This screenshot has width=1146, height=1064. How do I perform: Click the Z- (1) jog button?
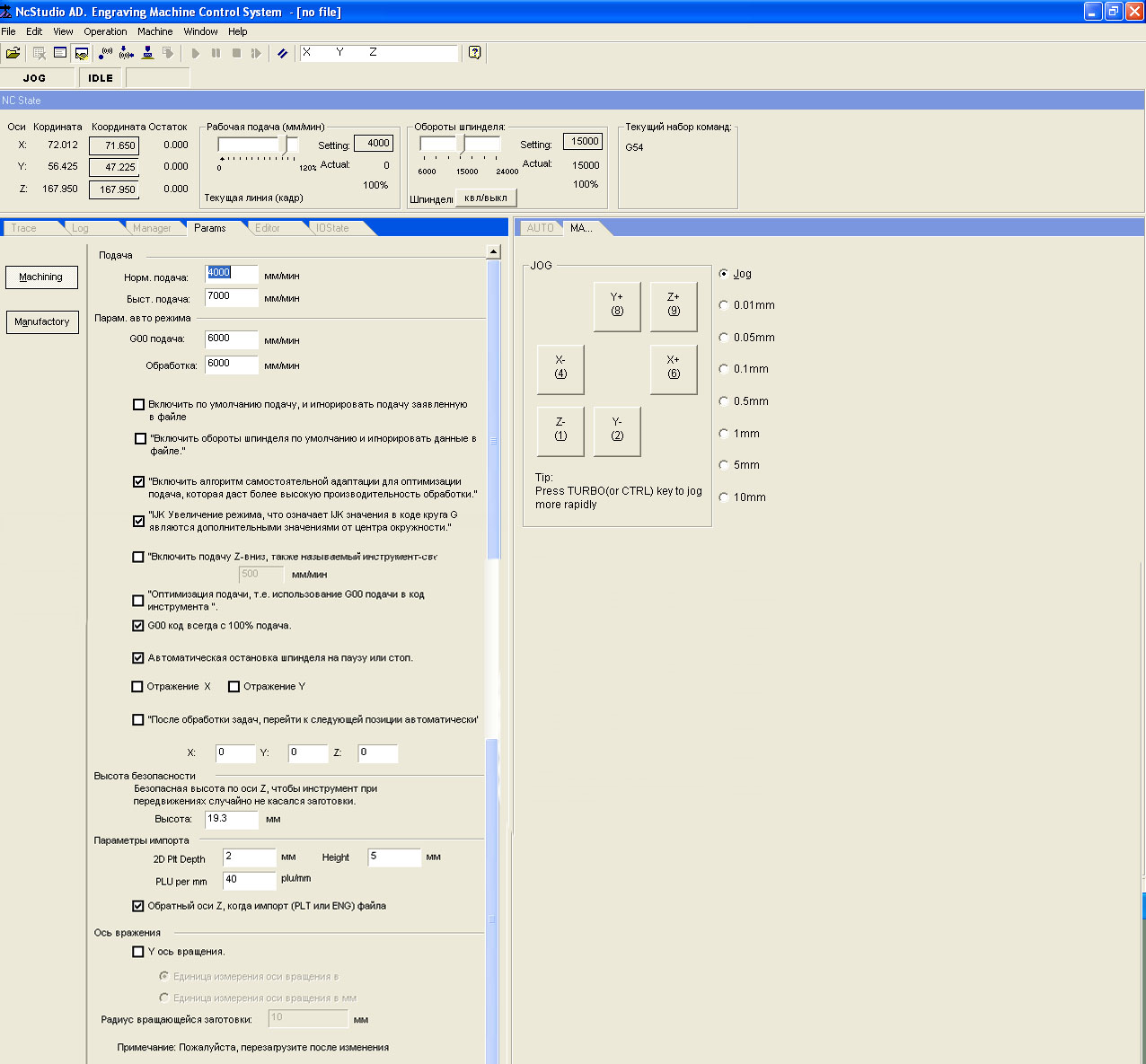tap(560, 432)
